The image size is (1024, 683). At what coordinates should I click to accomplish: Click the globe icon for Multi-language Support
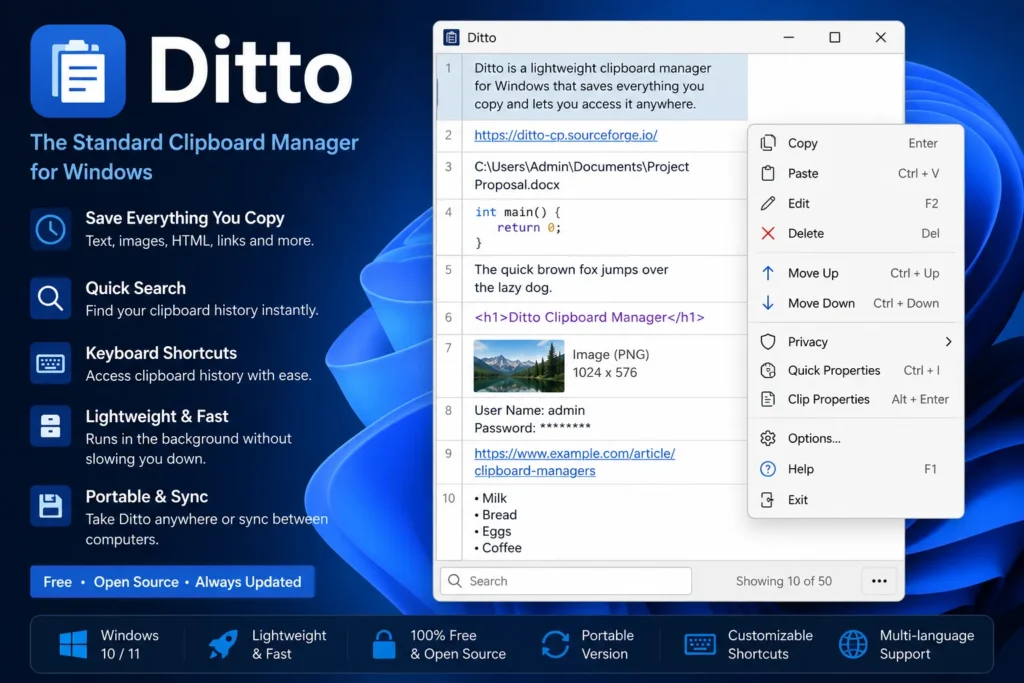click(853, 644)
